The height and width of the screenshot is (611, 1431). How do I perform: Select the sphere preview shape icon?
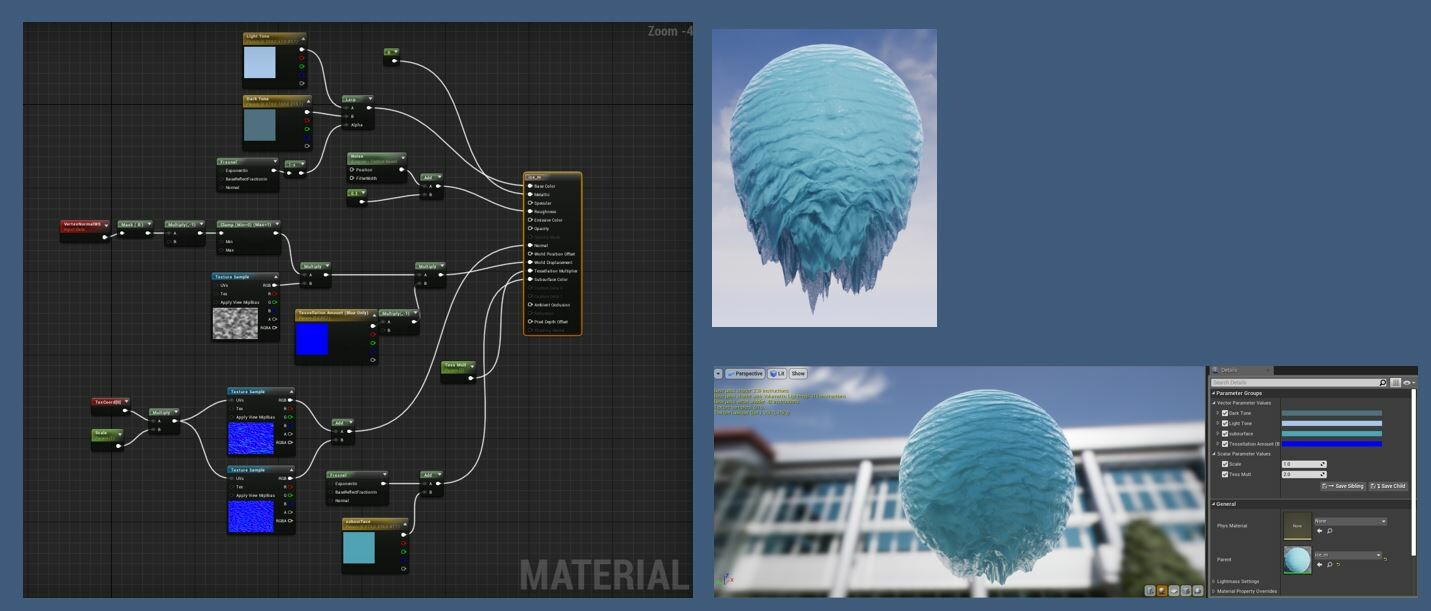pyautogui.click(x=1162, y=590)
